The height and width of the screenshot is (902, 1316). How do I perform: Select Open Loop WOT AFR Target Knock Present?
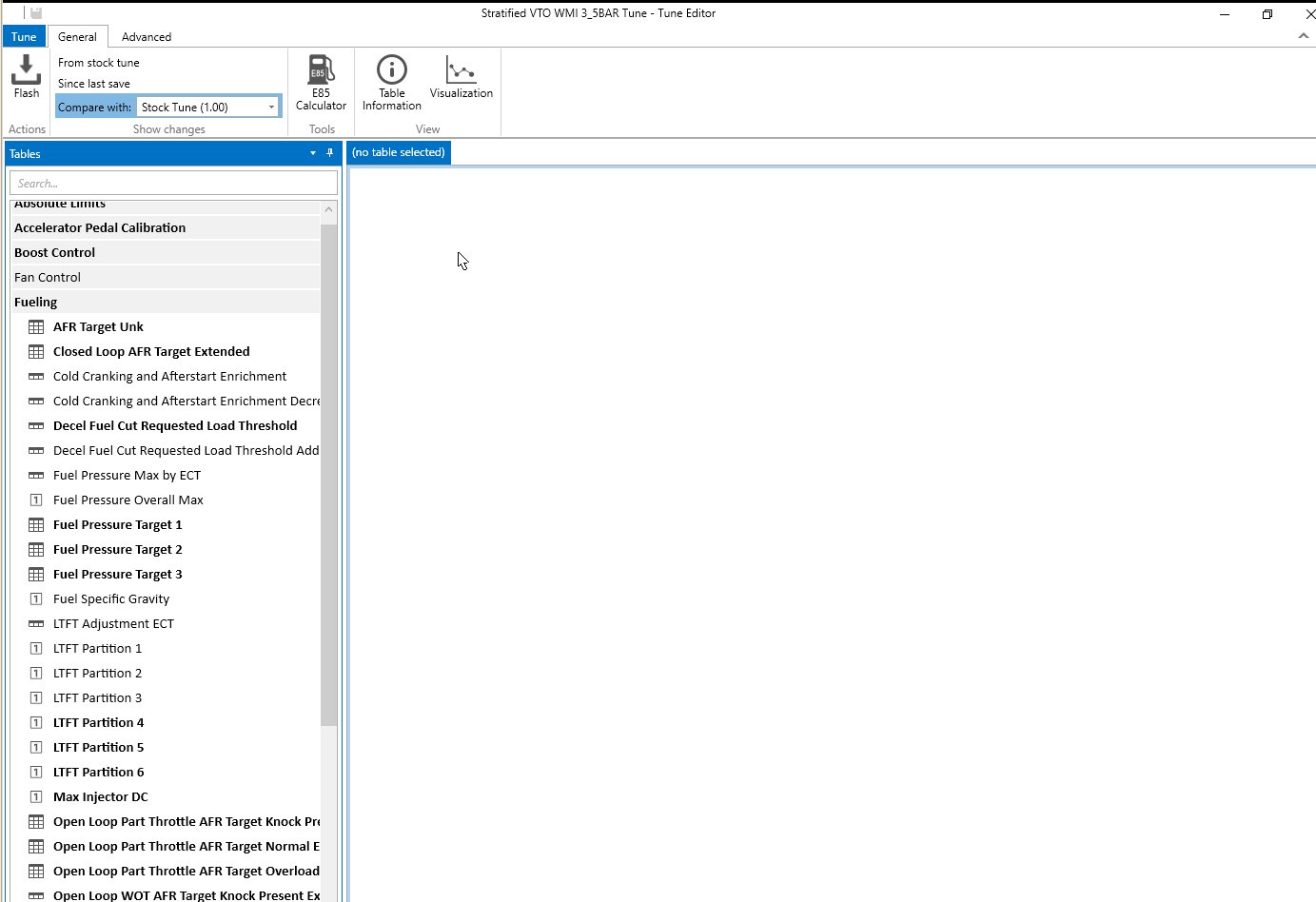[187, 894]
